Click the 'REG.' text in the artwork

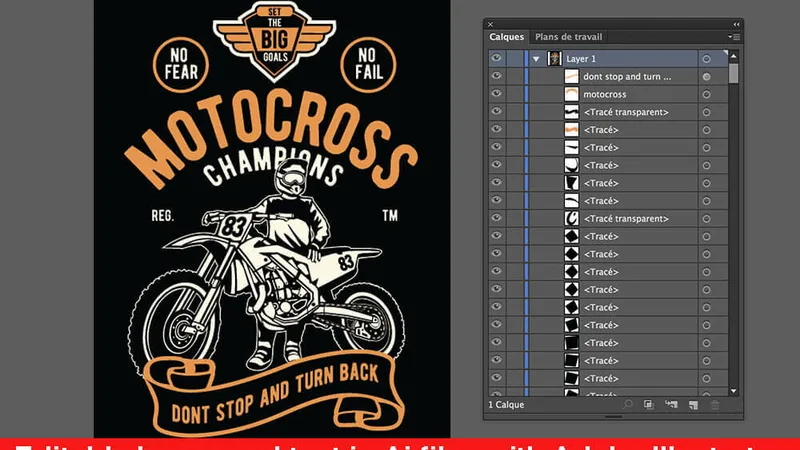pyautogui.click(x=162, y=216)
